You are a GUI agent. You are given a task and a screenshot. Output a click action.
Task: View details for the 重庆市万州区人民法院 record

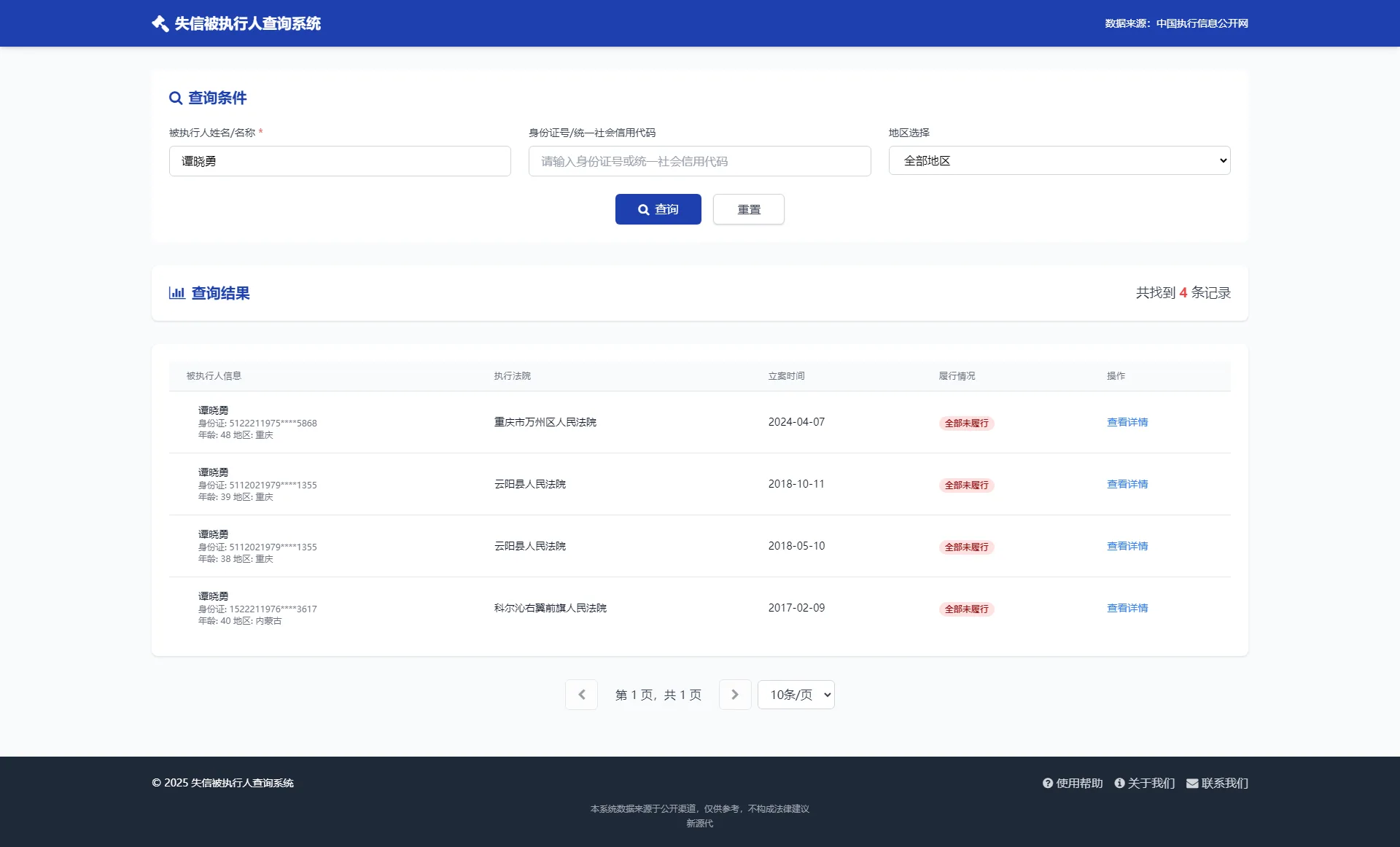[1127, 422]
